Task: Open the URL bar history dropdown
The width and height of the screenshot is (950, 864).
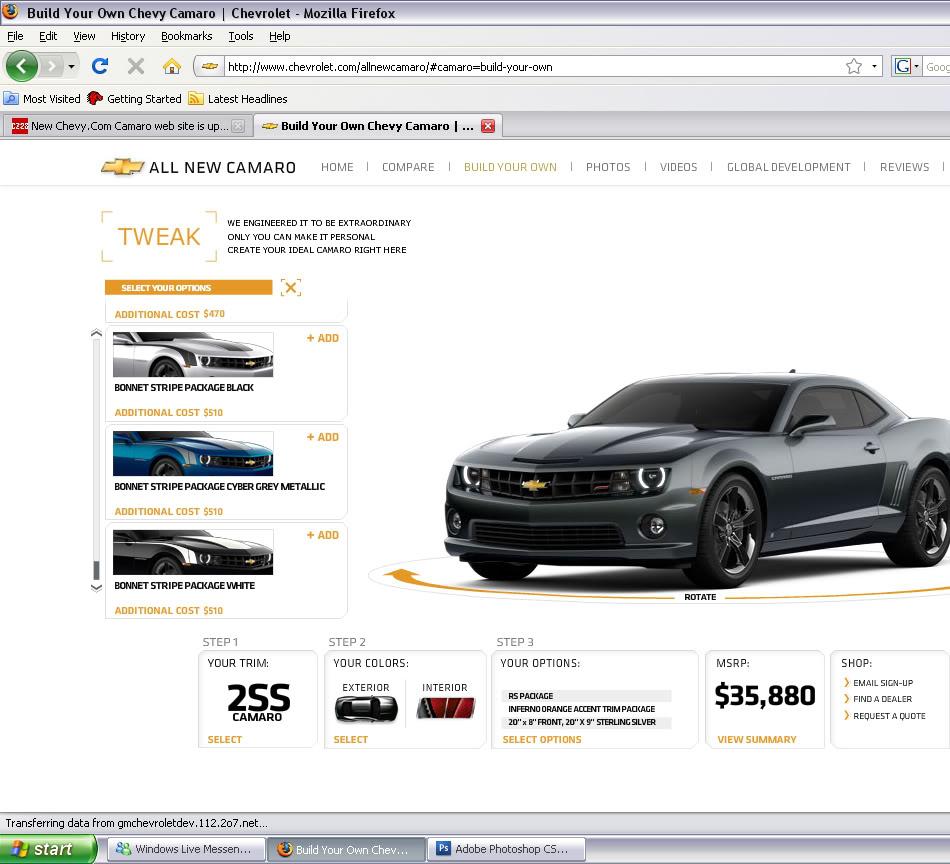Action: 874,66
